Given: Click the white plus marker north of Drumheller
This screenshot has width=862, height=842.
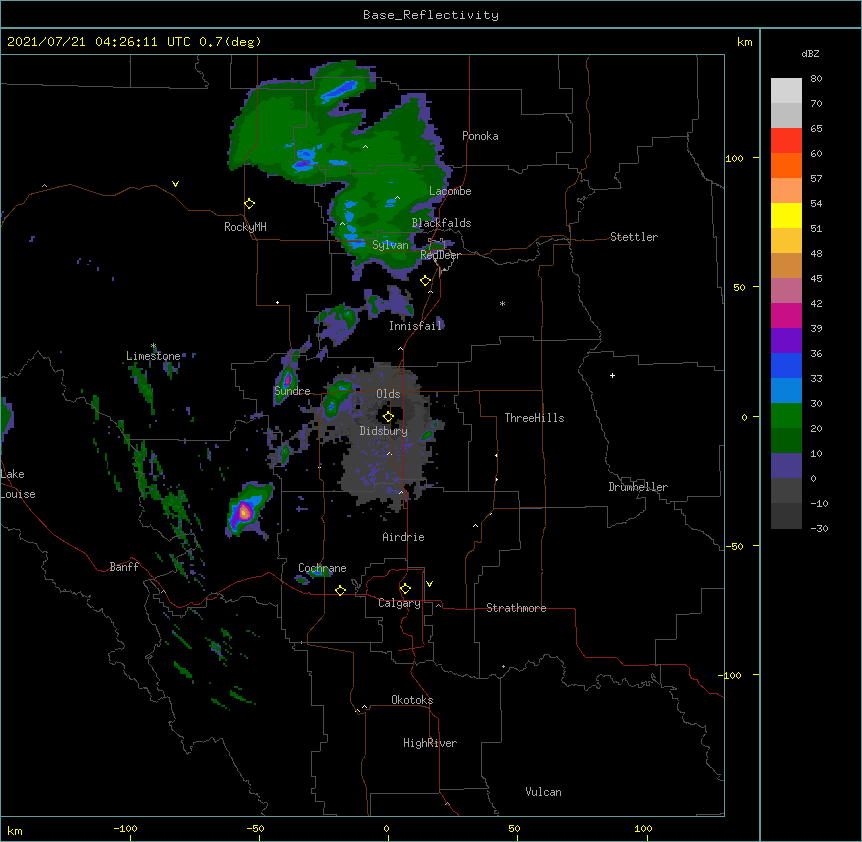Looking at the screenshot, I should tap(612, 375).
